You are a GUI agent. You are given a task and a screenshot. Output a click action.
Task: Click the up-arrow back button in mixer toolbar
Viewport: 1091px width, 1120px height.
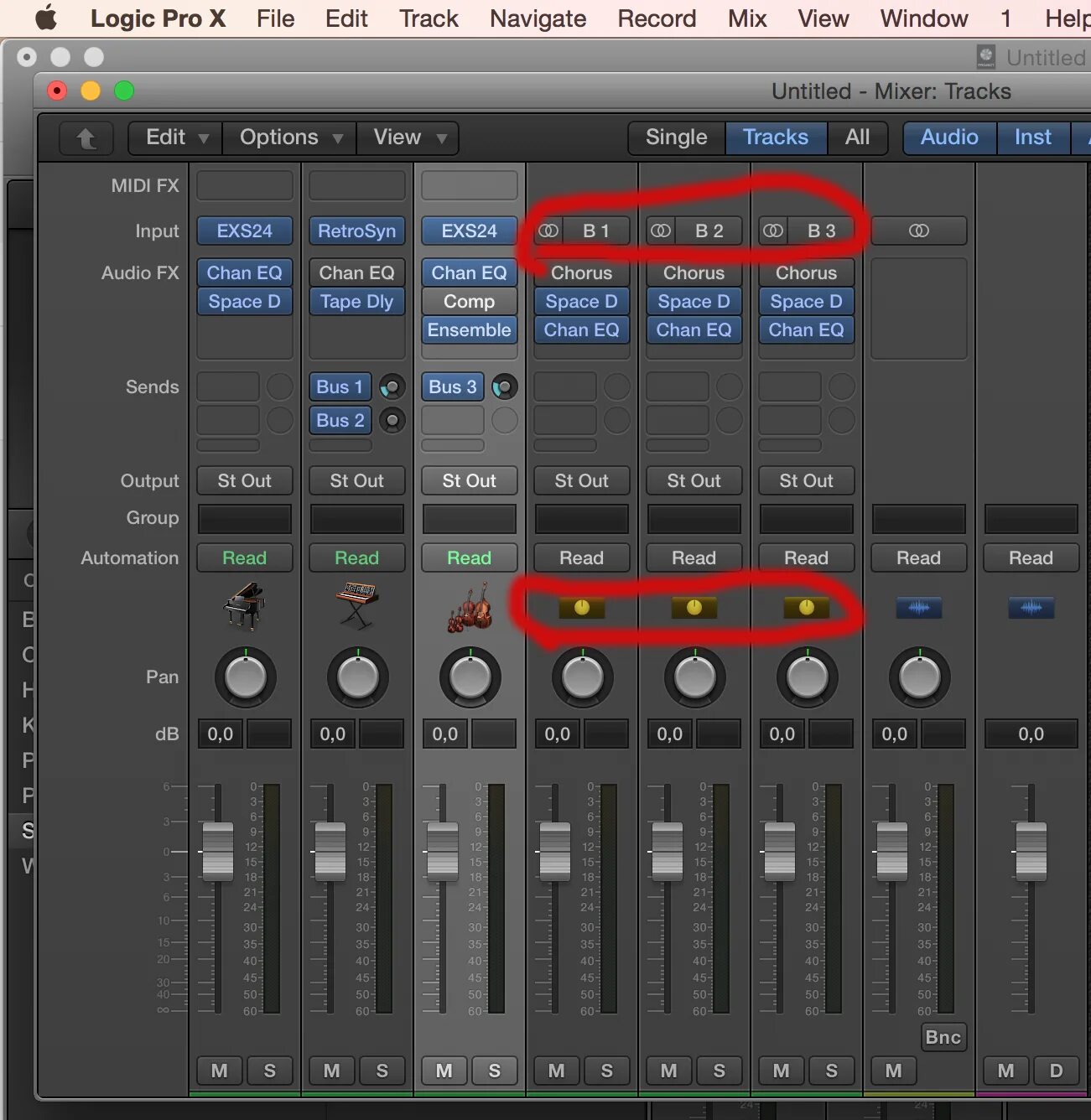point(87,138)
